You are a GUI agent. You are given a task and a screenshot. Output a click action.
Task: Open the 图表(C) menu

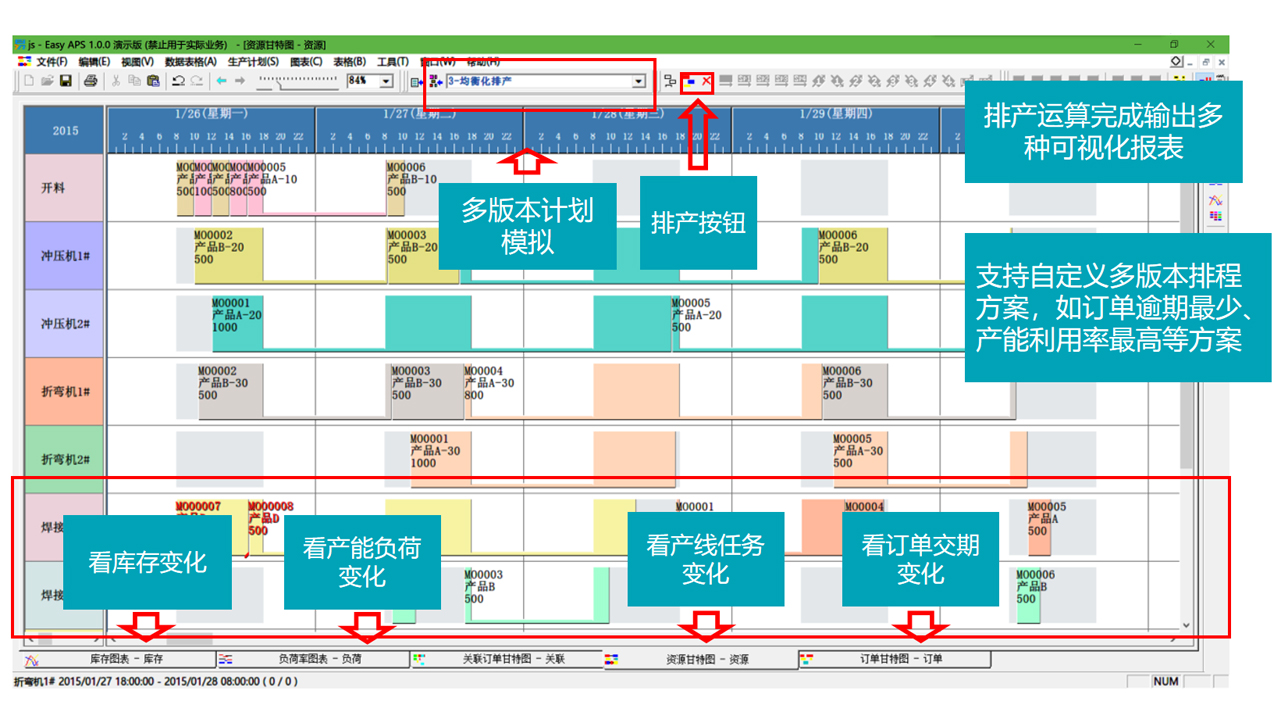[x=305, y=62]
